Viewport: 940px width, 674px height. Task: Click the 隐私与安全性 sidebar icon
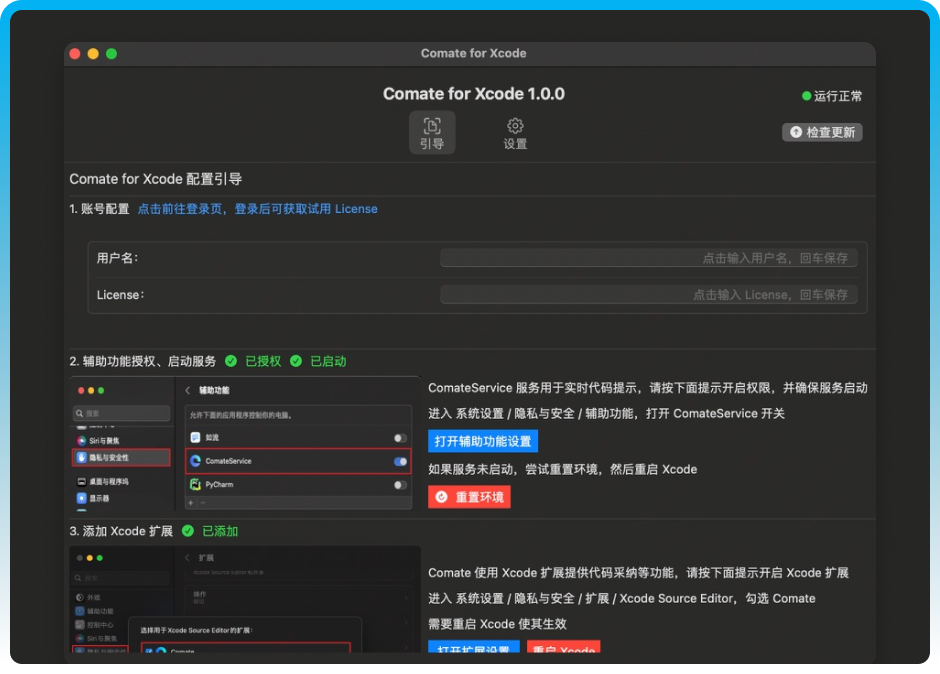click(x=83, y=457)
